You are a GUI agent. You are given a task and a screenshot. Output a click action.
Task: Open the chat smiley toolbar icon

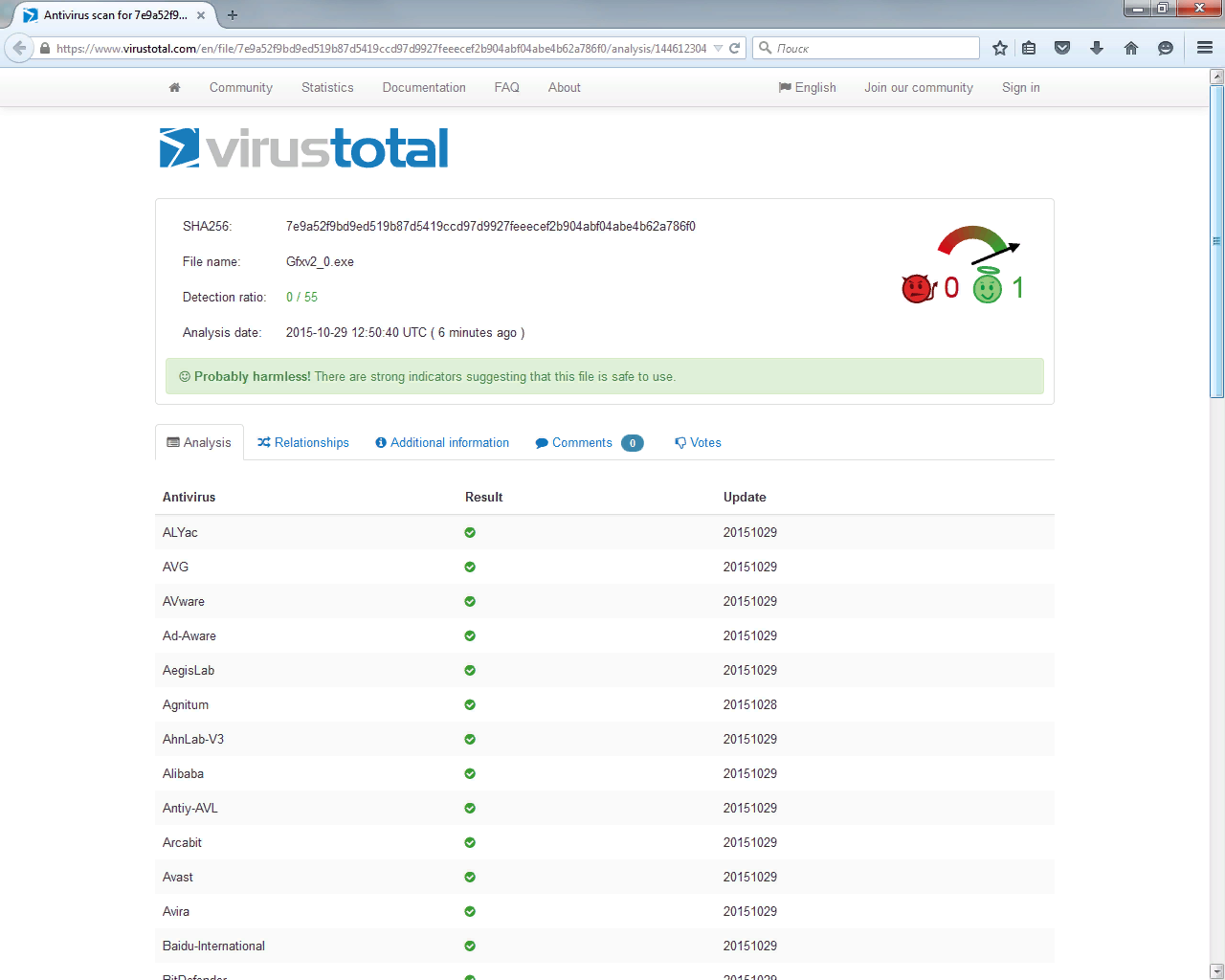pyautogui.click(x=1166, y=48)
